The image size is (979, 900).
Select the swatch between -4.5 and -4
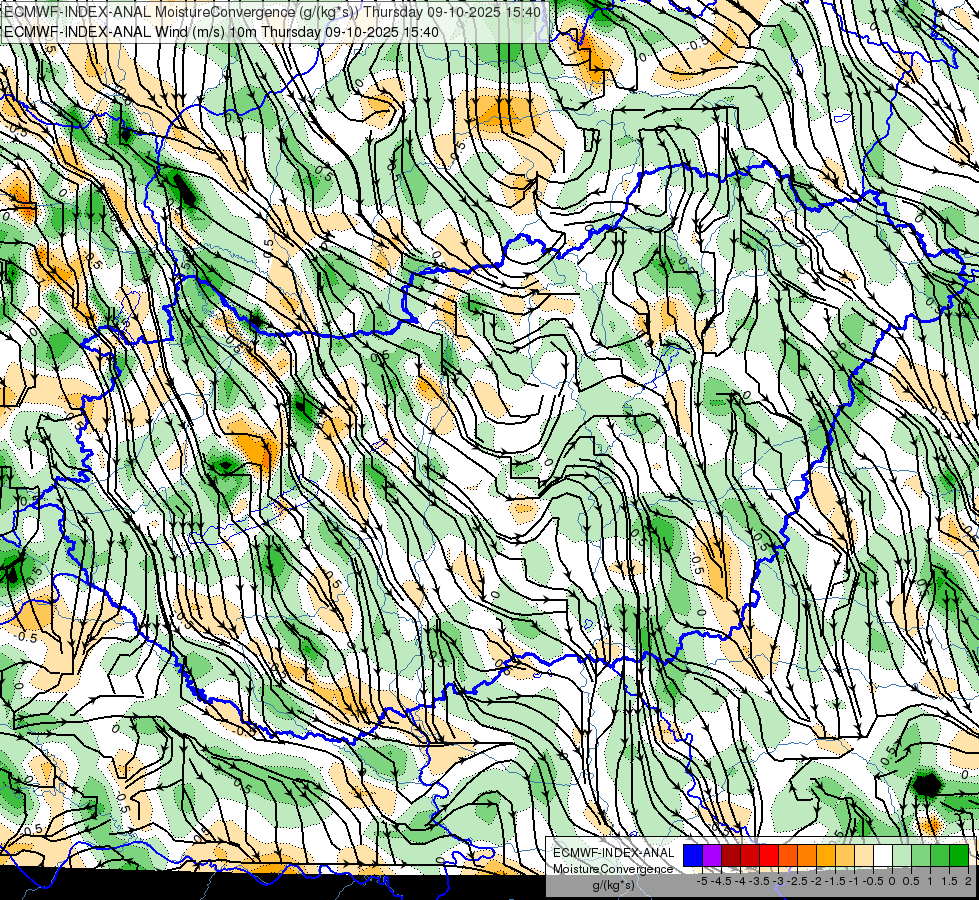731,855
